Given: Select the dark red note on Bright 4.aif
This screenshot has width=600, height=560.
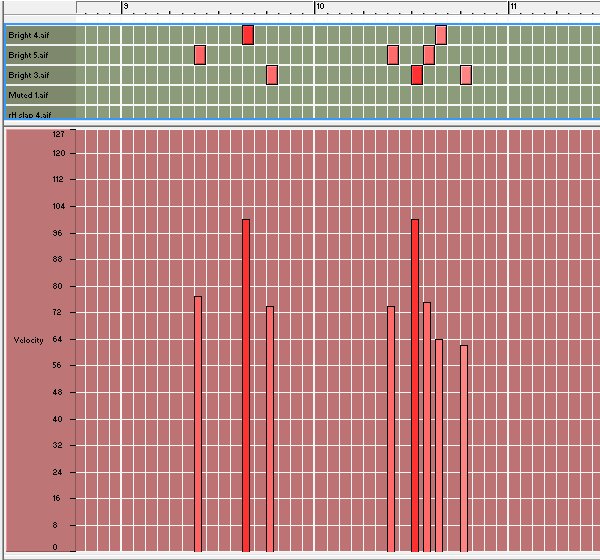Looking at the screenshot, I should (247, 35).
